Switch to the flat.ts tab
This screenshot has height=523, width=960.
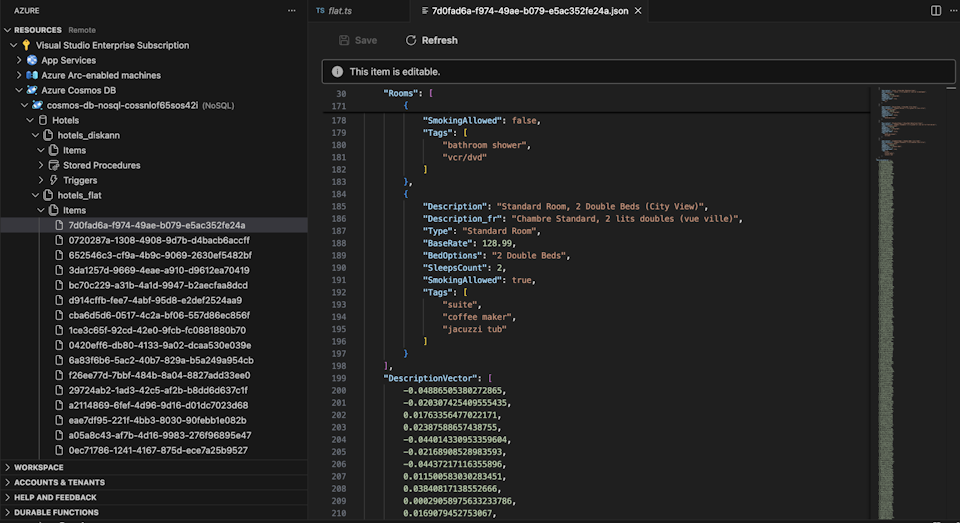tap(340, 11)
